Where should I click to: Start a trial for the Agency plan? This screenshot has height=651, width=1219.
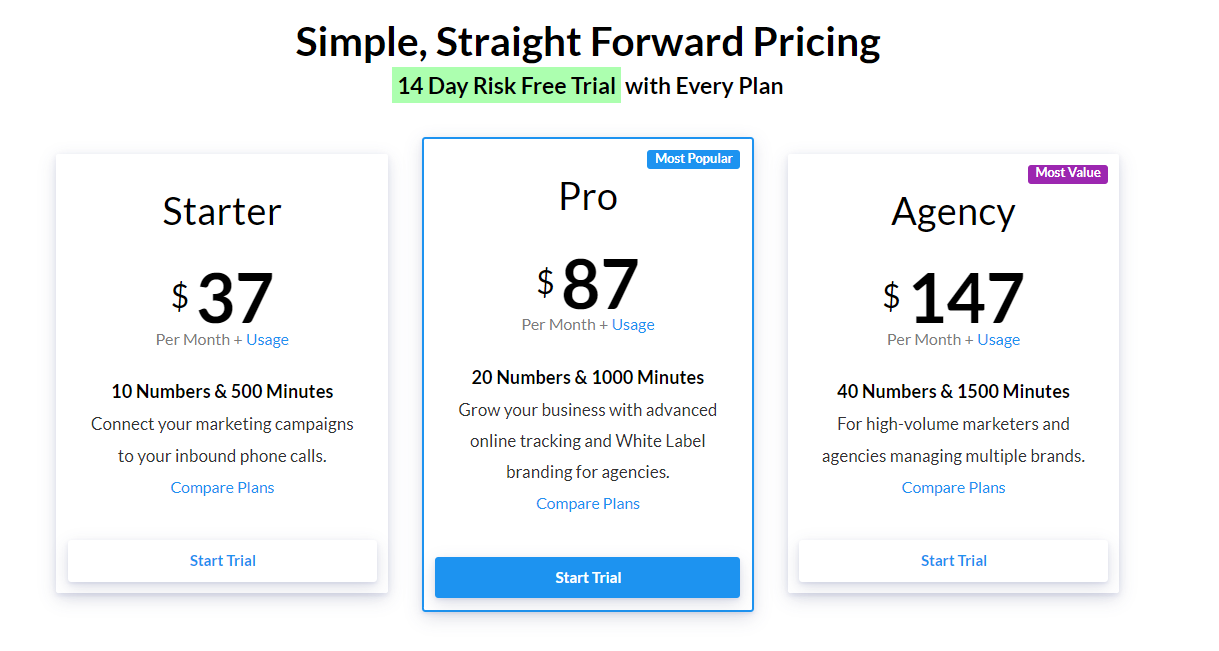click(x=953, y=560)
